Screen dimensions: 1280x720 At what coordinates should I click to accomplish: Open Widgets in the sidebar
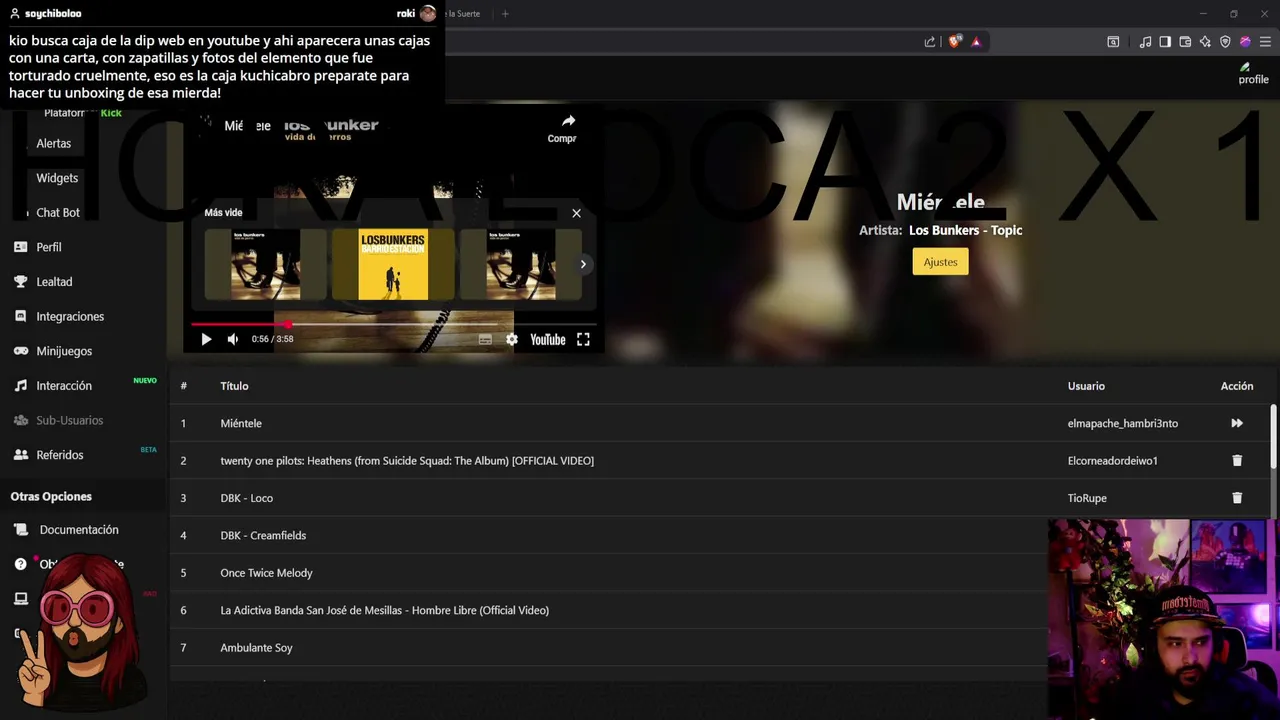coord(57,178)
